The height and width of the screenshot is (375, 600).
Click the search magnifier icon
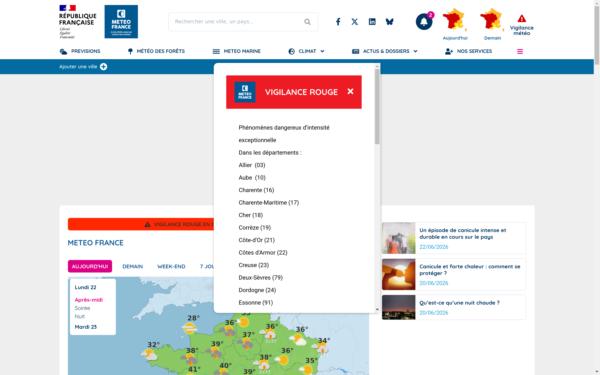coord(307,22)
